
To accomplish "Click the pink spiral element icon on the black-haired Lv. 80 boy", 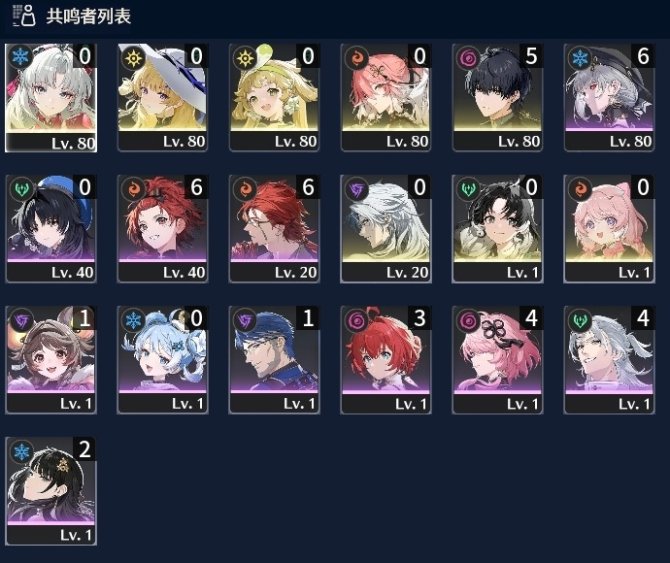I will click(468, 58).
